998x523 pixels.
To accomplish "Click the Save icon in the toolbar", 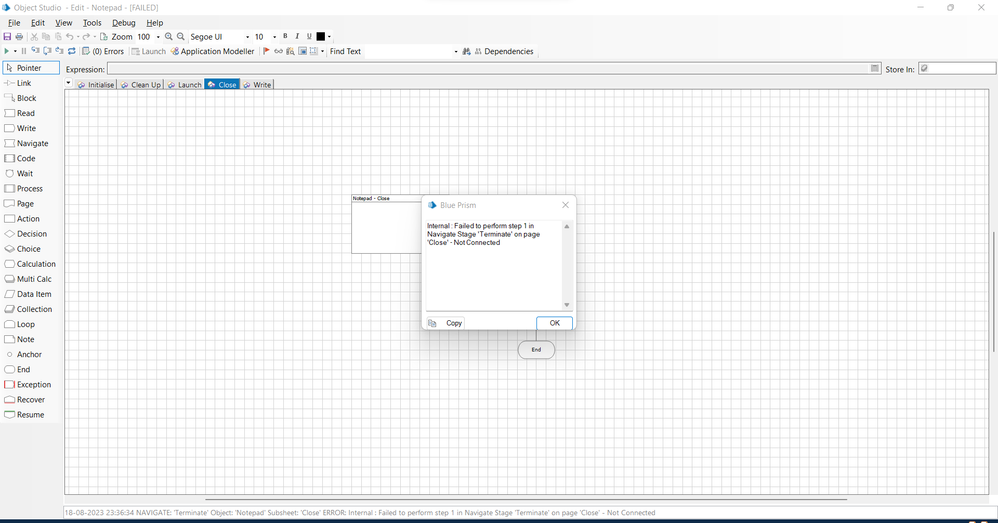I will pos(8,37).
